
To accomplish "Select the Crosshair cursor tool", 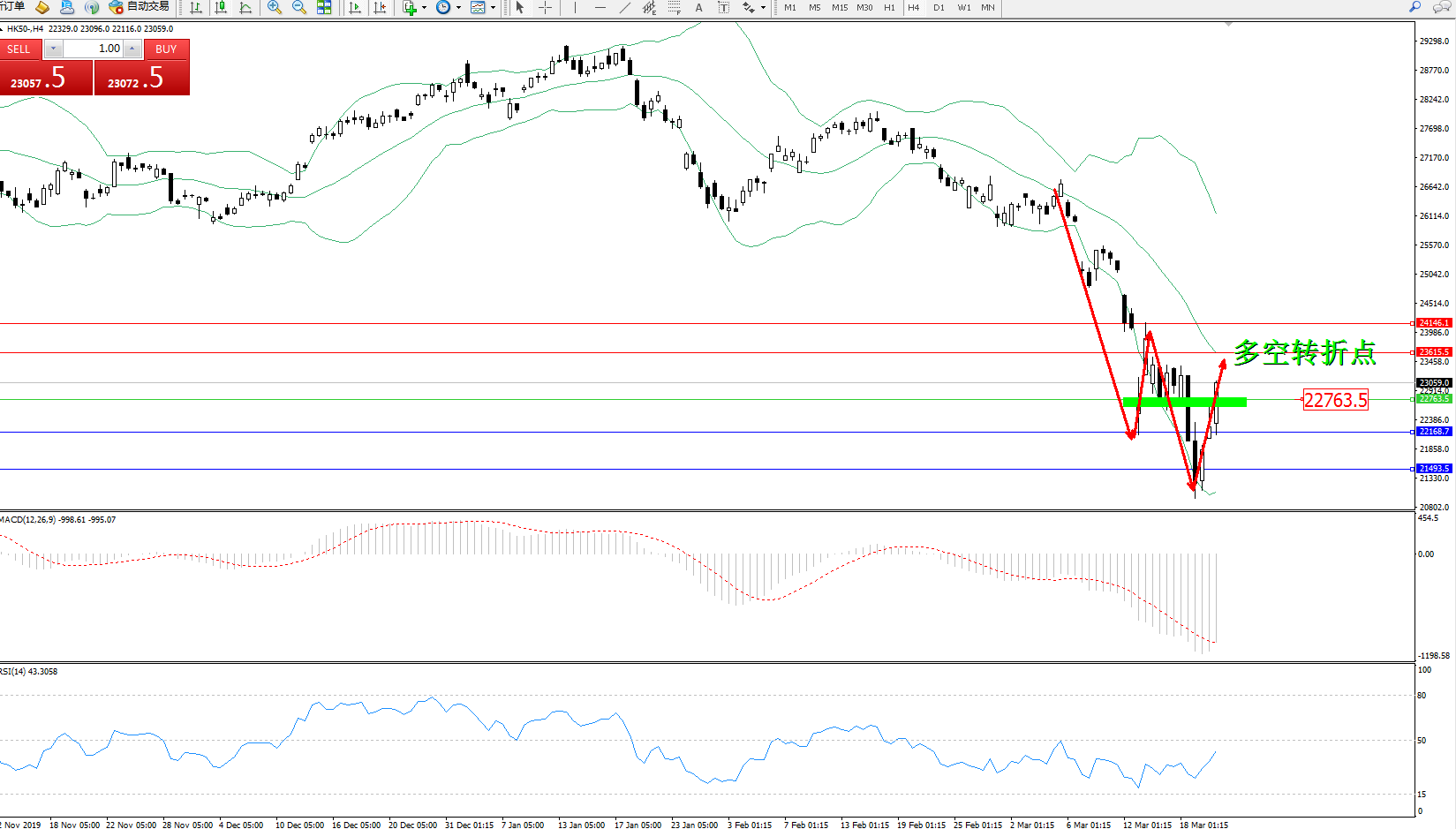I will 546,7.
